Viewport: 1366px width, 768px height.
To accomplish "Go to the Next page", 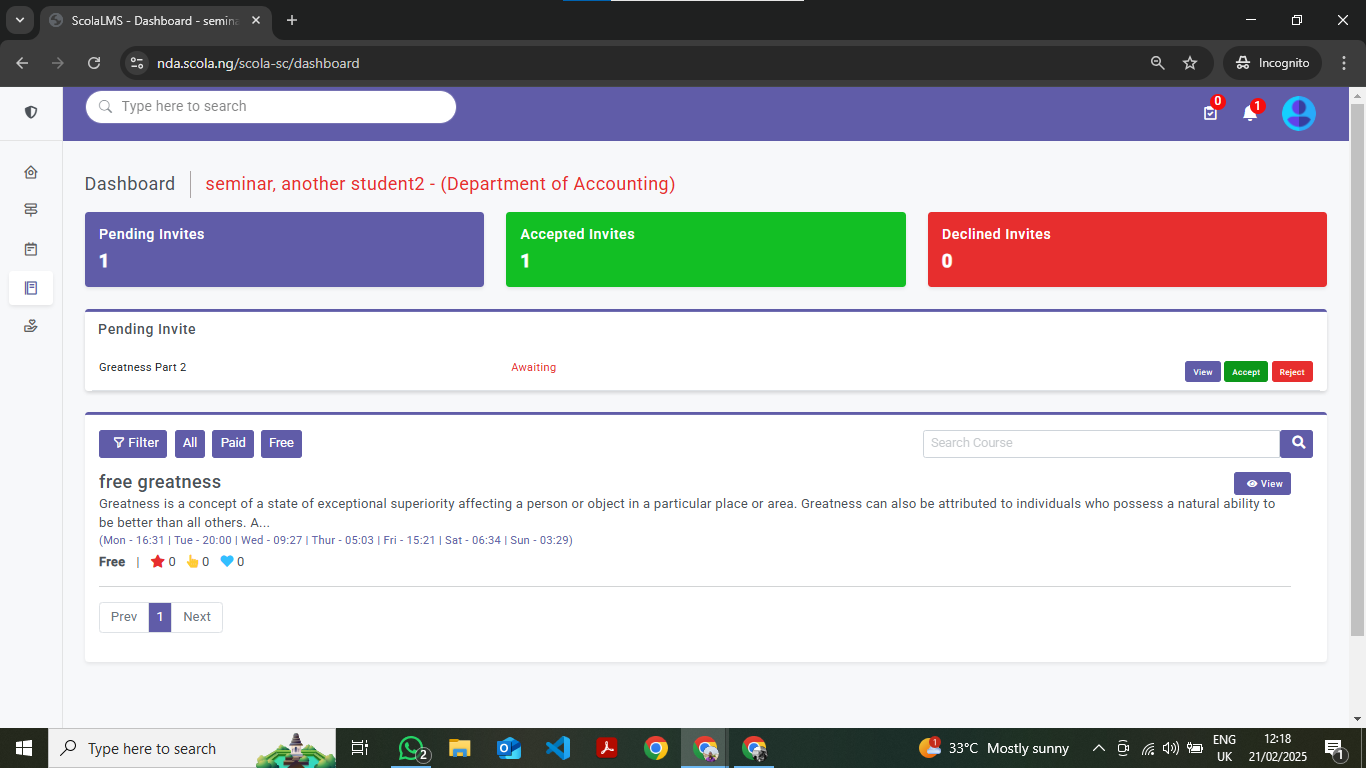I will coord(197,617).
